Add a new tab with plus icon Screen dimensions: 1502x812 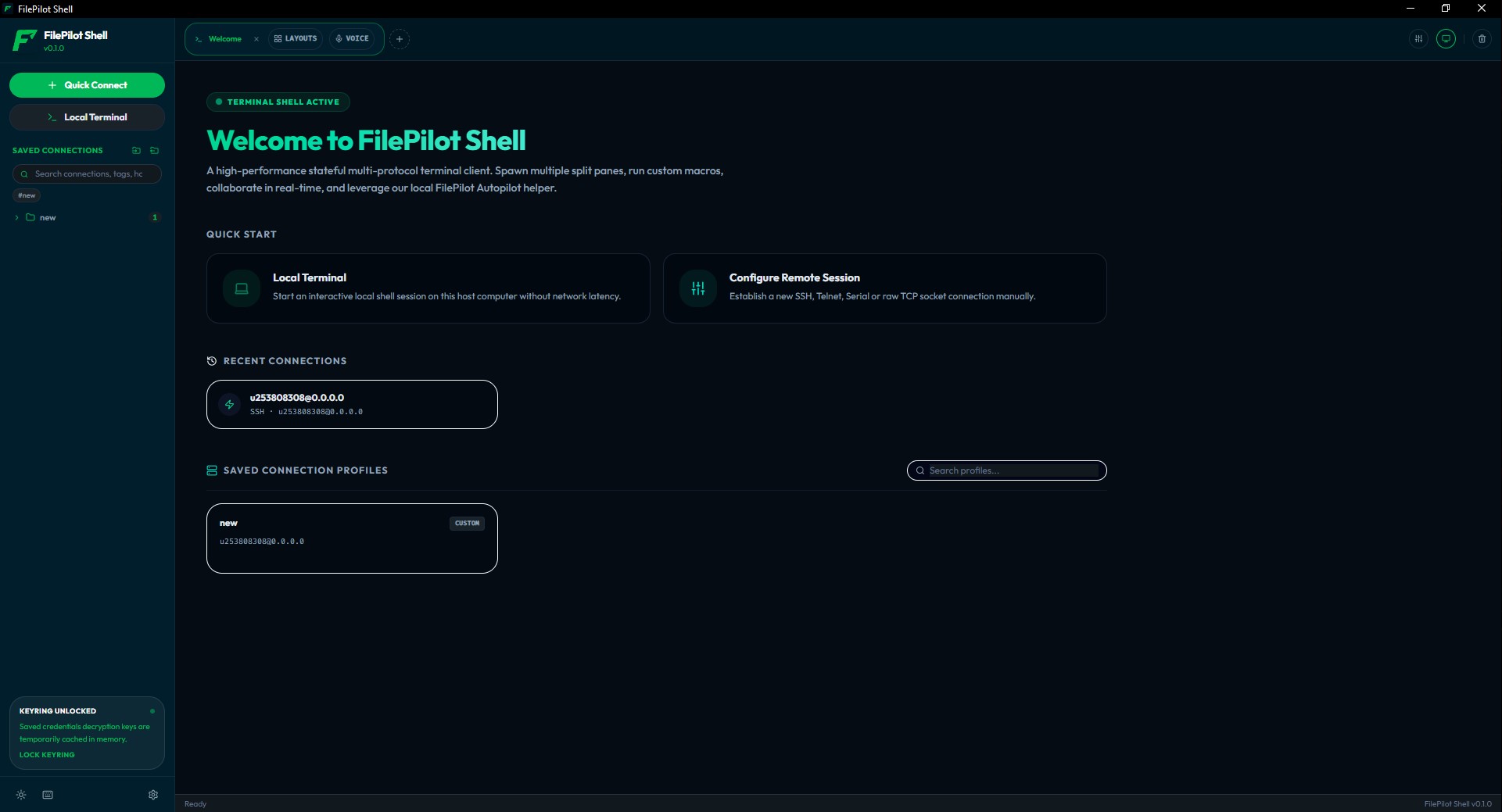[x=400, y=38]
